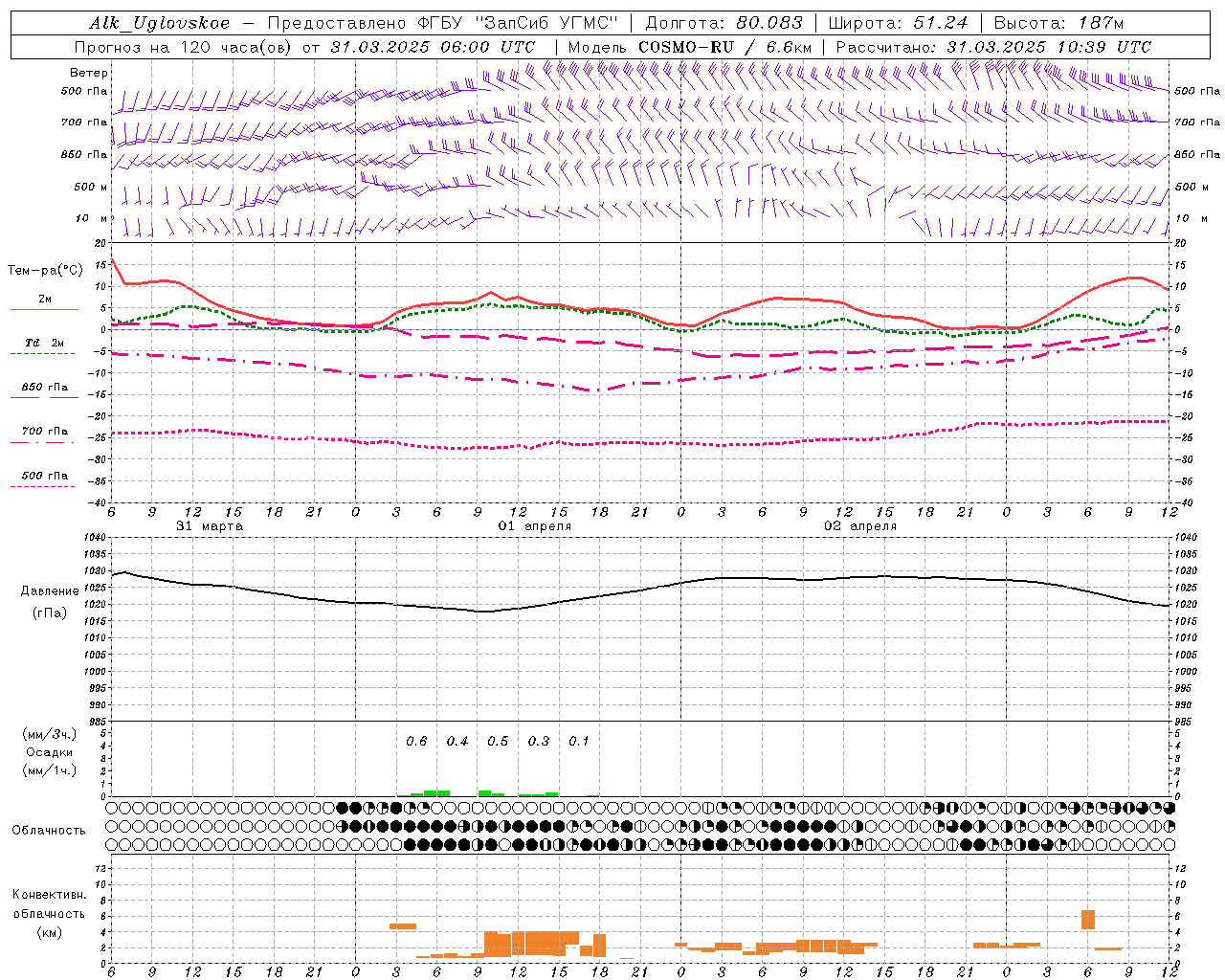The image size is (1225, 980).
Task: Select the text 'Широта: 51.24'
Action: (x=898, y=23)
